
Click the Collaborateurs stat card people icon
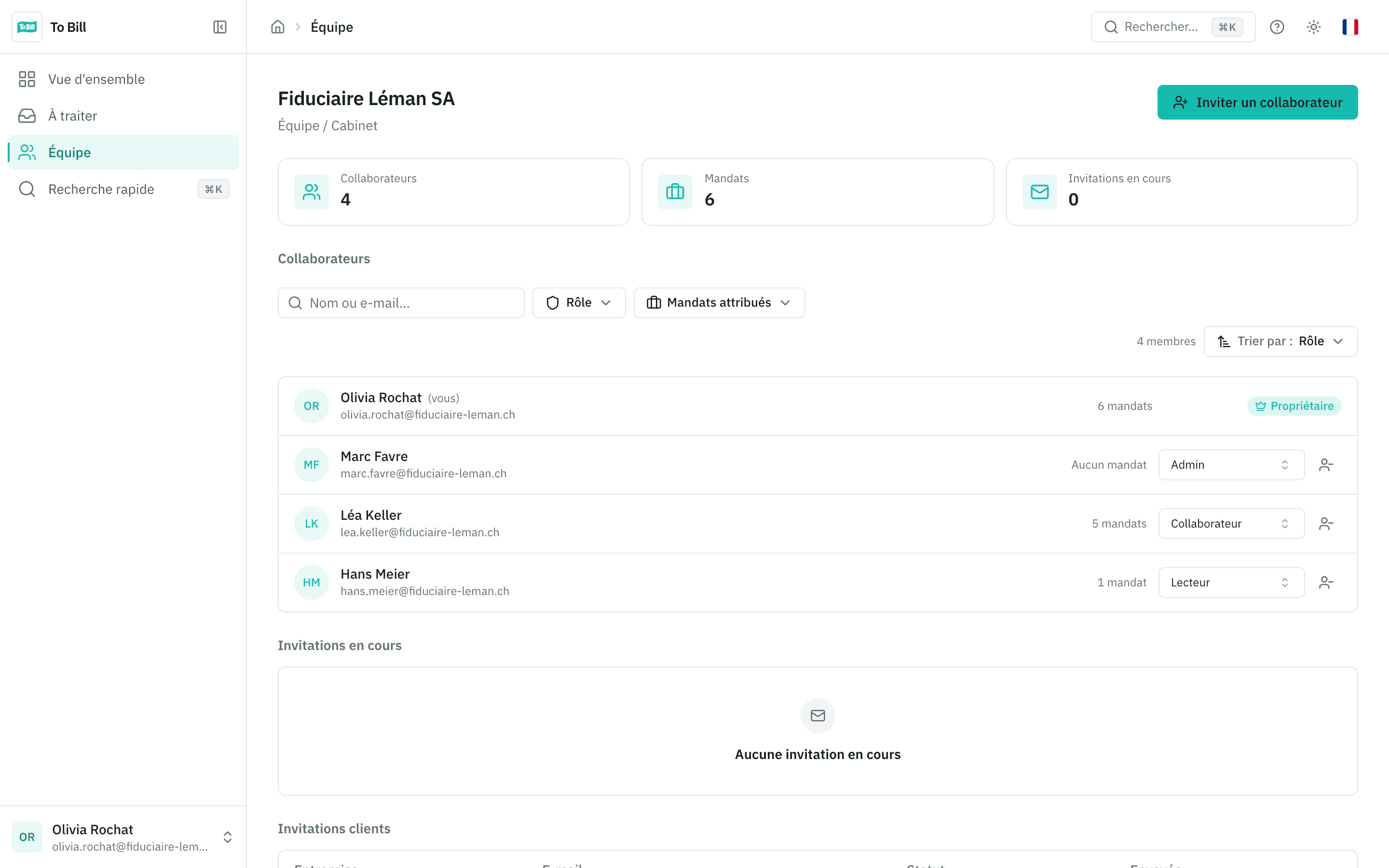click(x=312, y=192)
